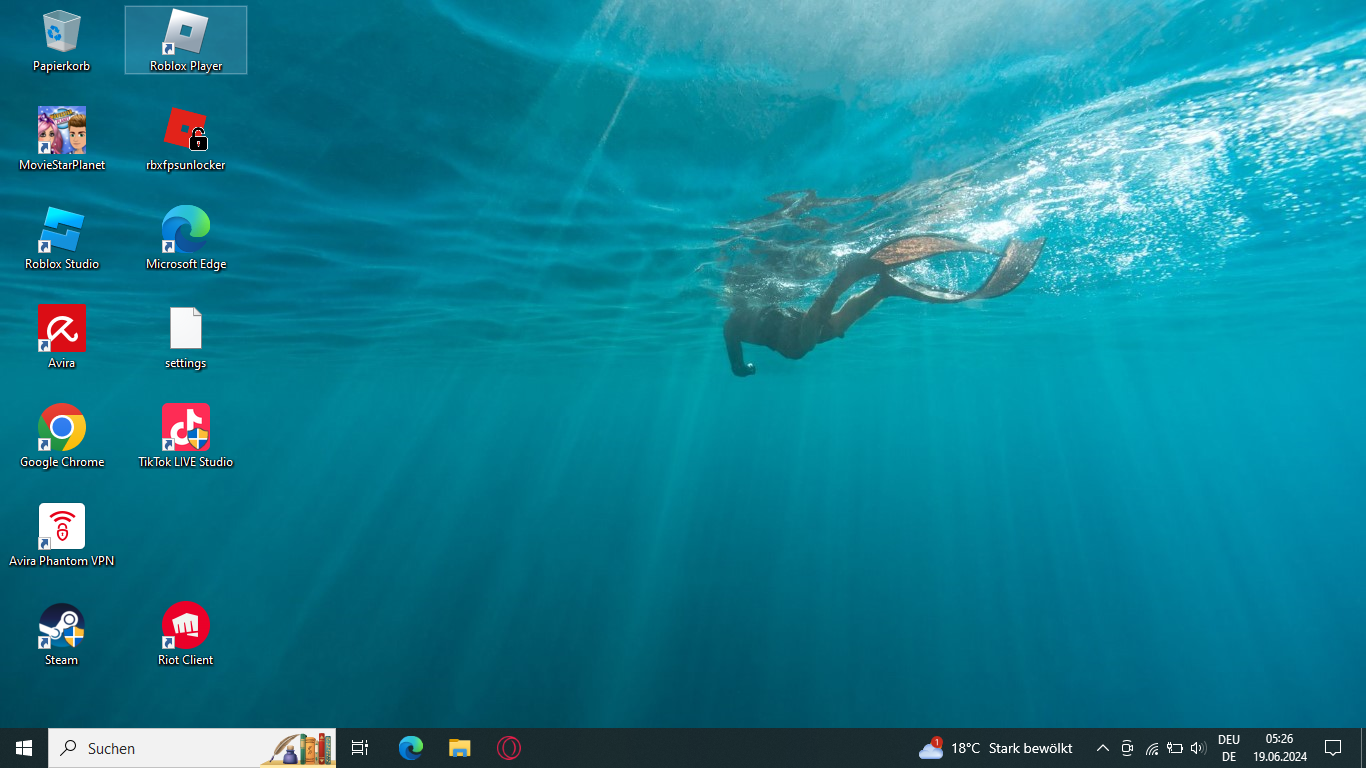Open the notification center speech-bubble icon

(1333, 748)
